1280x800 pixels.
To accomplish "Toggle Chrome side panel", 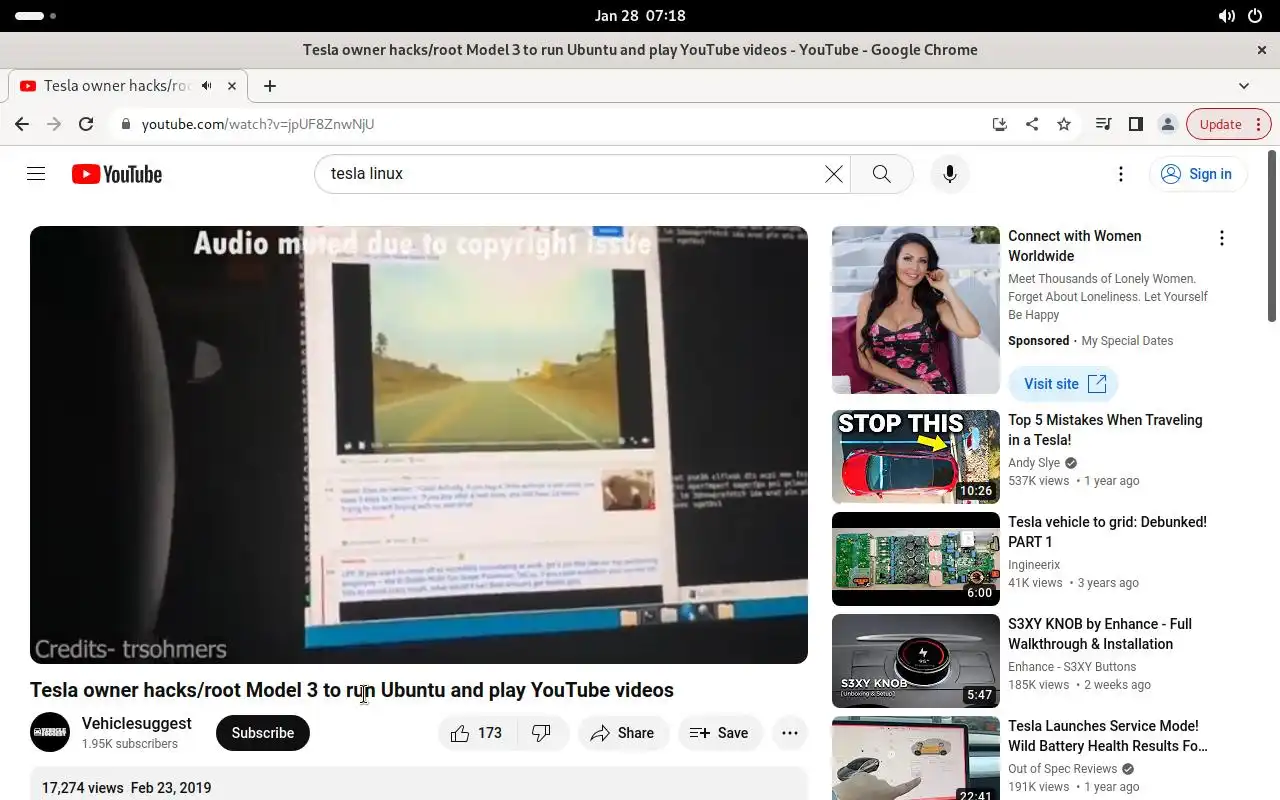I will click(1136, 124).
